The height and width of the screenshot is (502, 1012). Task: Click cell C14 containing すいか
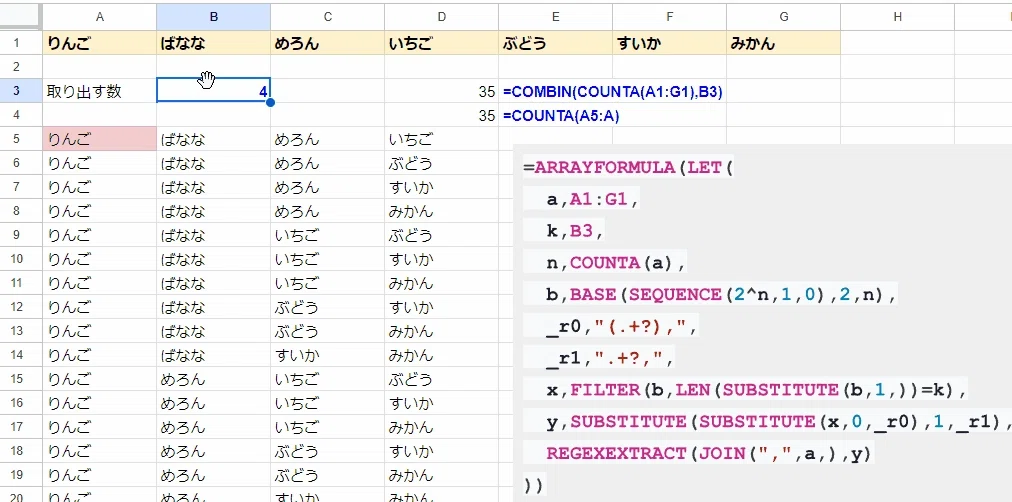tap(327, 355)
